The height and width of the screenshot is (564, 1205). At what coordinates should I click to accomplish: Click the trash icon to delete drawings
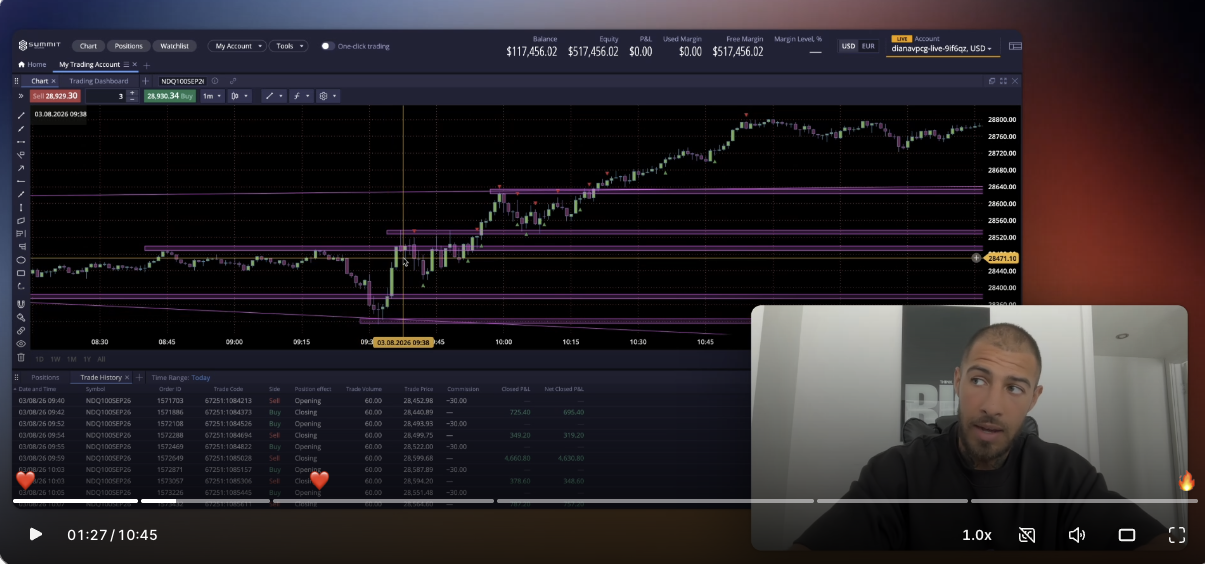tap(21, 357)
